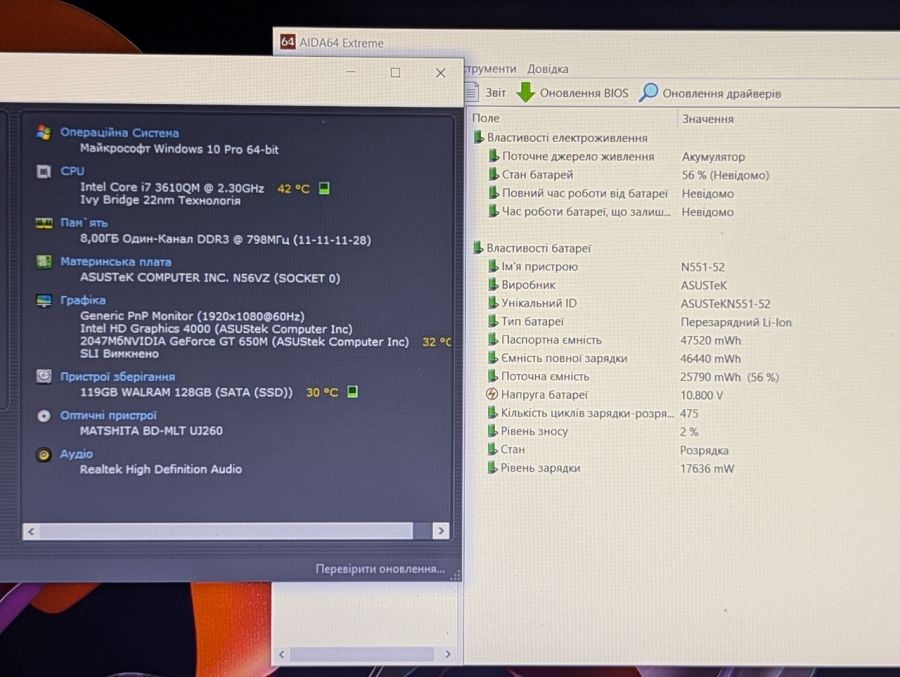Maximize the front system info window

(x=395, y=72)
